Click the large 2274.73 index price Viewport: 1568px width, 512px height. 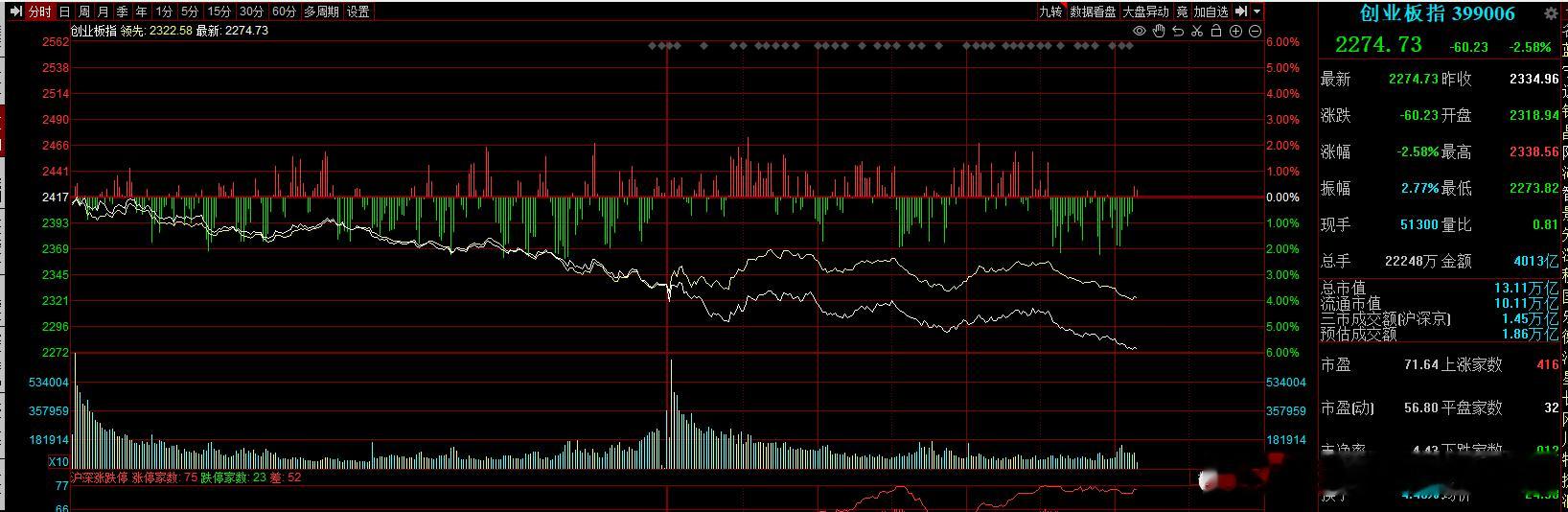(x=1378, y=45)
